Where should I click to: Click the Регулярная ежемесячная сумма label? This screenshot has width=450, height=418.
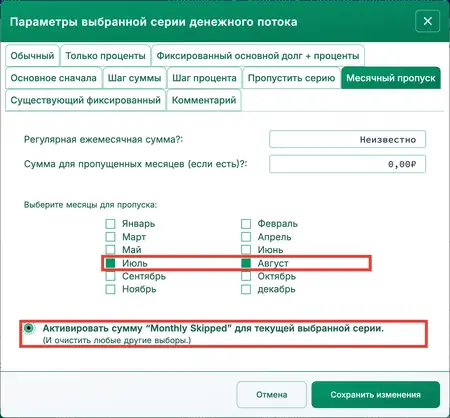point(103,139)
